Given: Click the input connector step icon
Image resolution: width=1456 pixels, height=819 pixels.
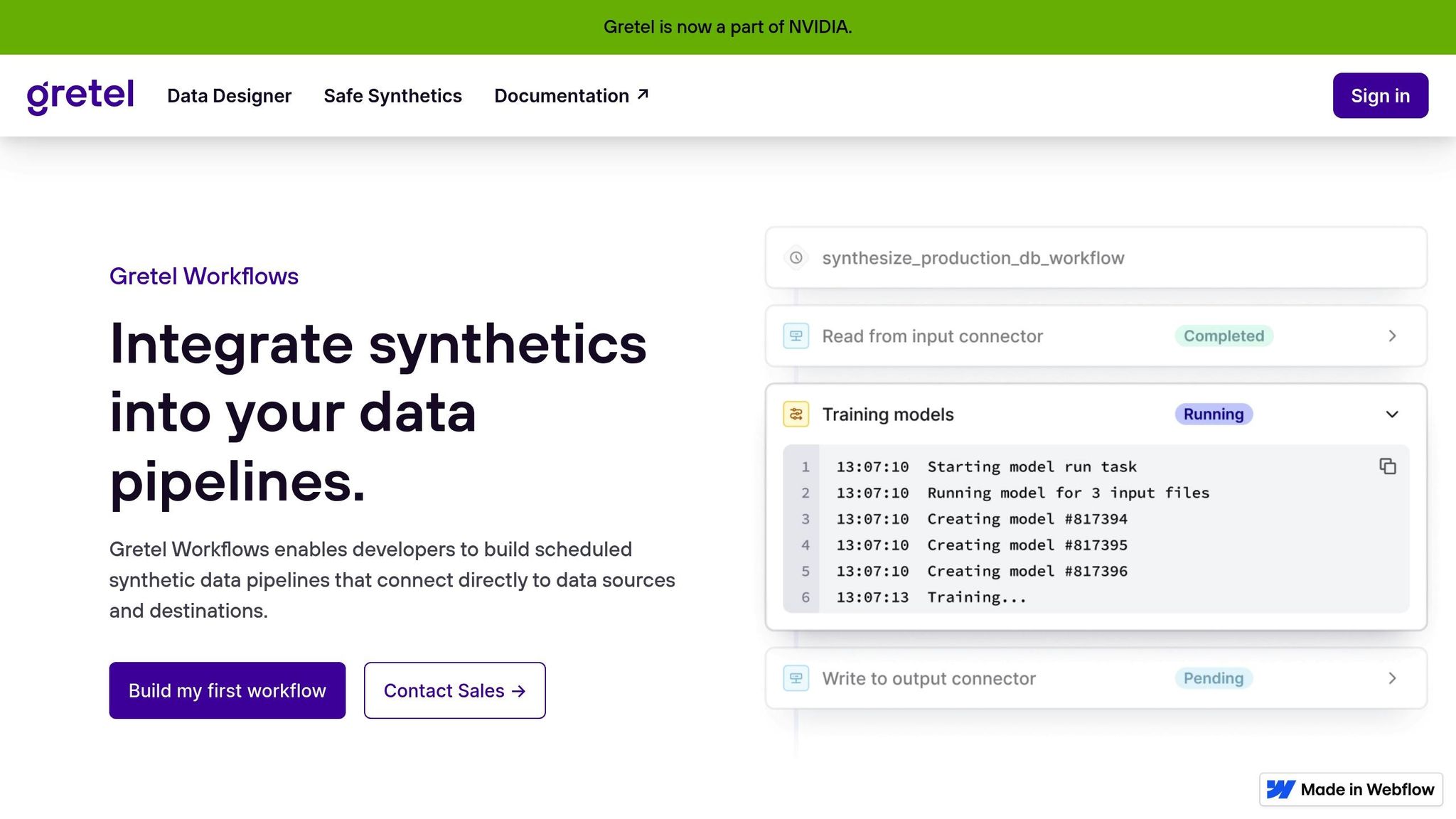Looking at the screenshot, I should pos(796,336).
